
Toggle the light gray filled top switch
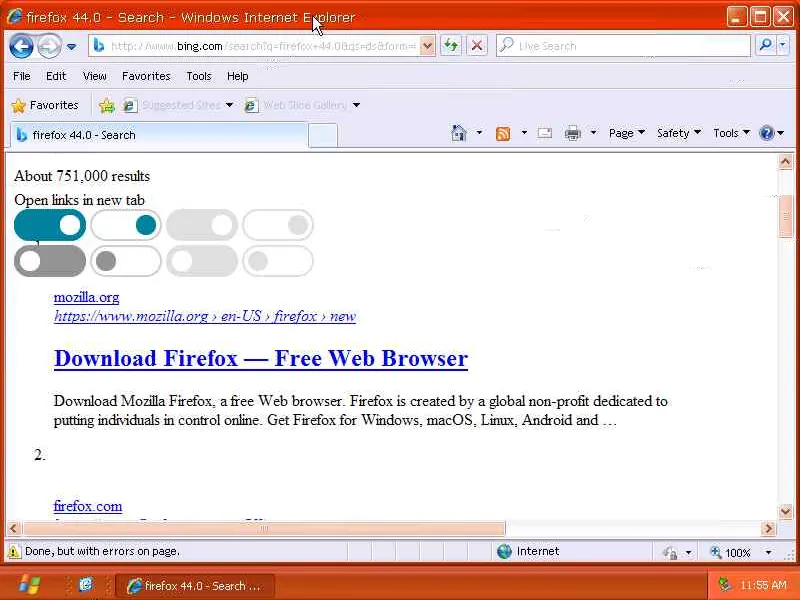tap(202, 225)
